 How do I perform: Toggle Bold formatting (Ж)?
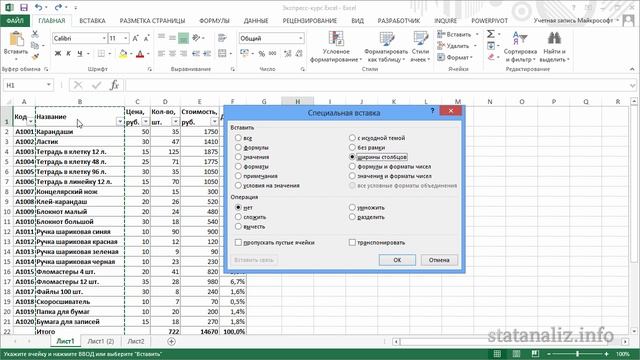point(58,53)
